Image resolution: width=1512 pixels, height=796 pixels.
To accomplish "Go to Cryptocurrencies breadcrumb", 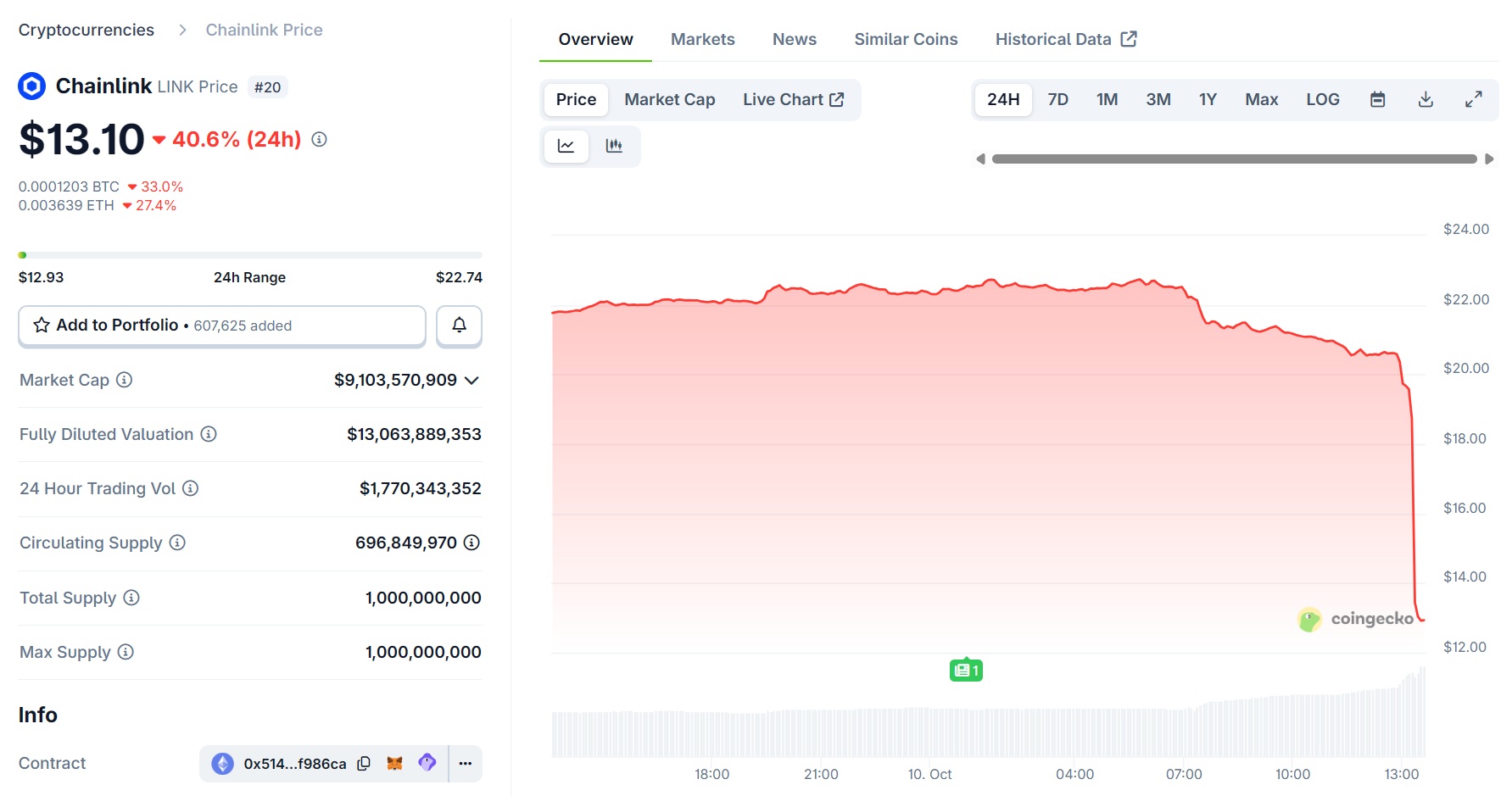I will (86, 30).
